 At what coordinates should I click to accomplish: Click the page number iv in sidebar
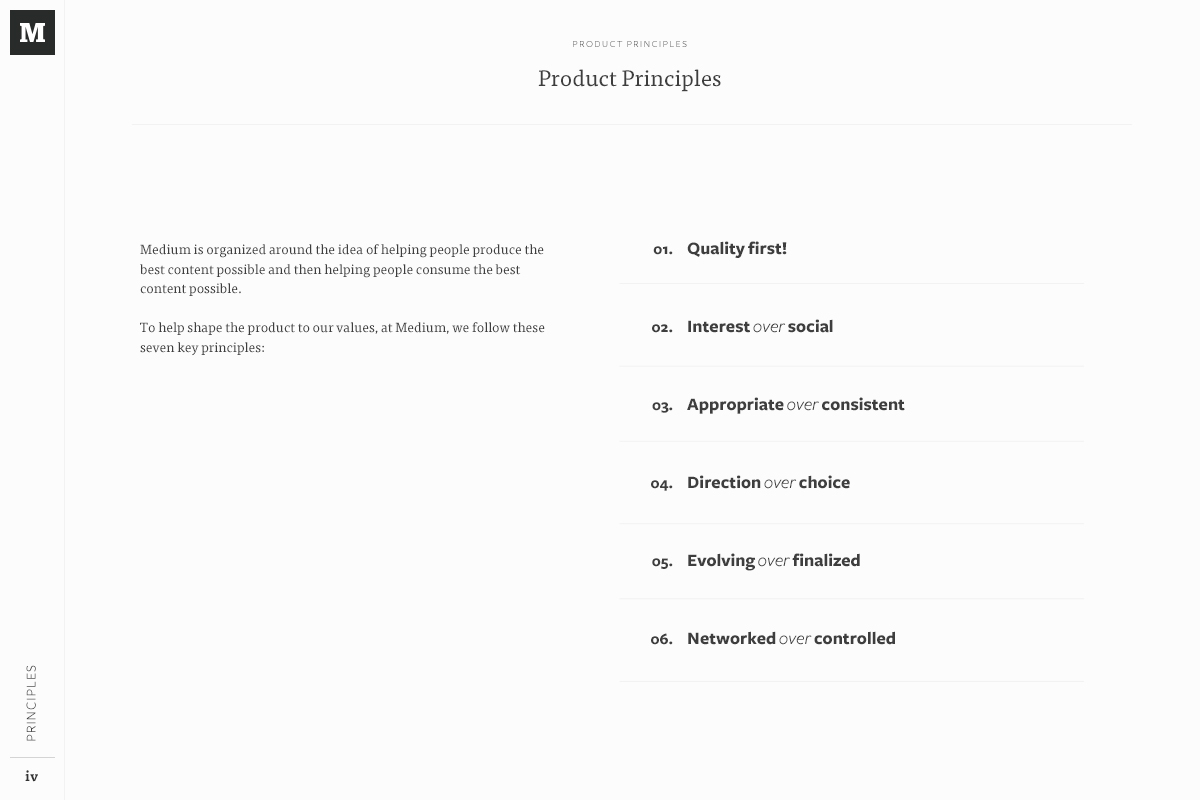32,776
